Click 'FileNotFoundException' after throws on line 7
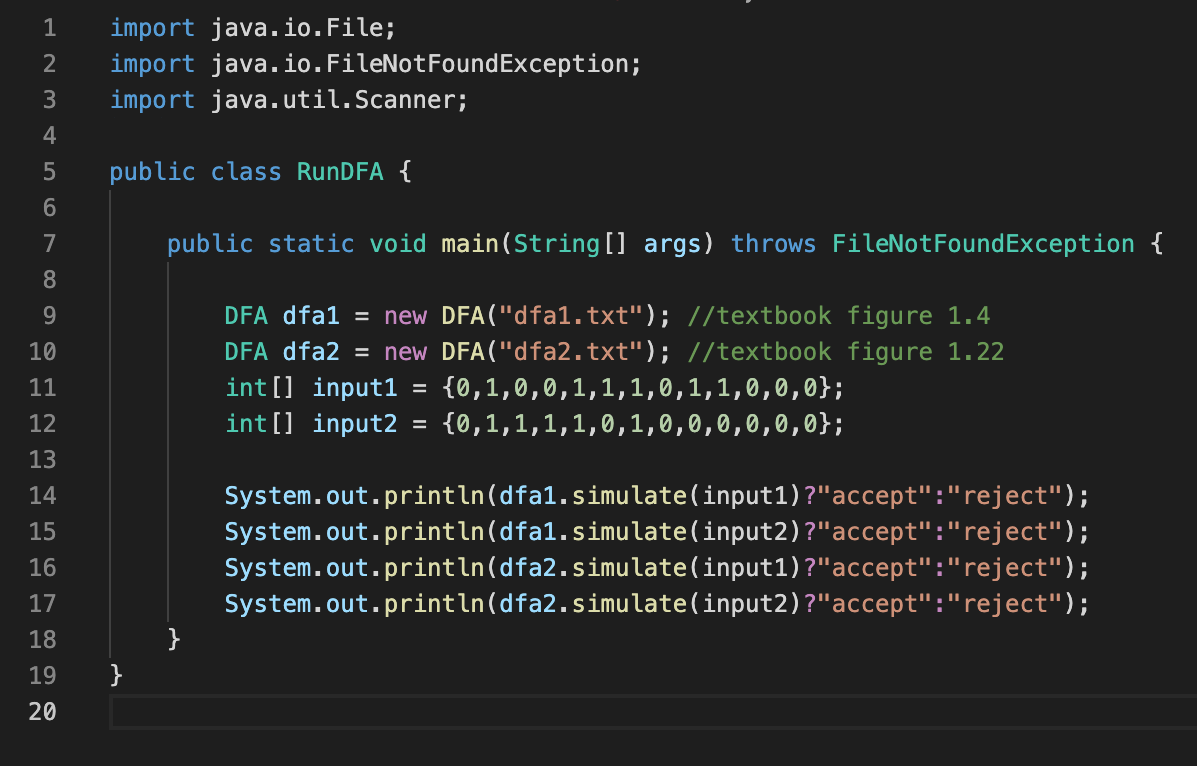 coord(983,244)
